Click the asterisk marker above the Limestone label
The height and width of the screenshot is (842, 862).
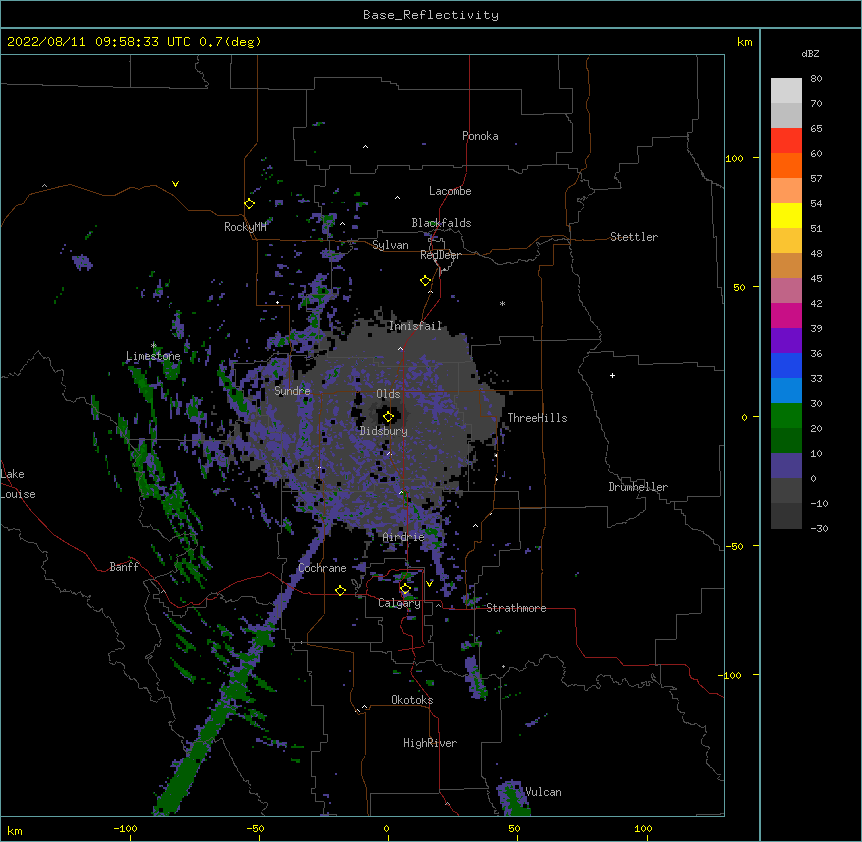click(153, 346)
